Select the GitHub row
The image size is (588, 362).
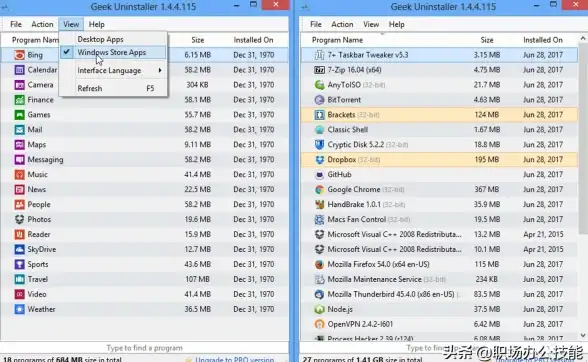click(439, 175)
